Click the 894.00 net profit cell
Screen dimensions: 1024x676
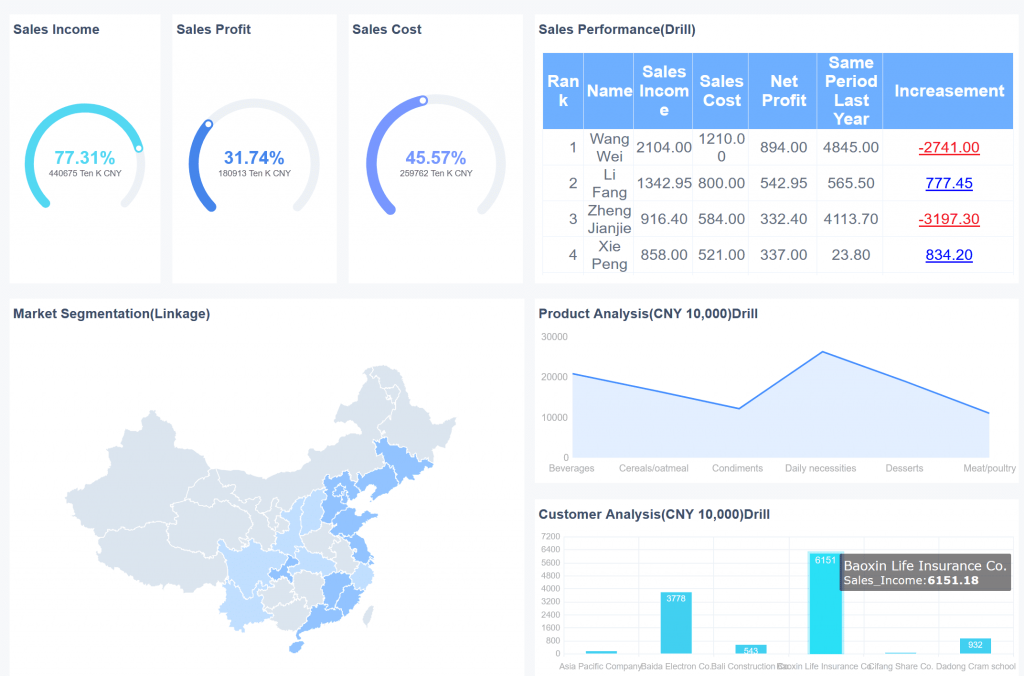tap(783, 147)
